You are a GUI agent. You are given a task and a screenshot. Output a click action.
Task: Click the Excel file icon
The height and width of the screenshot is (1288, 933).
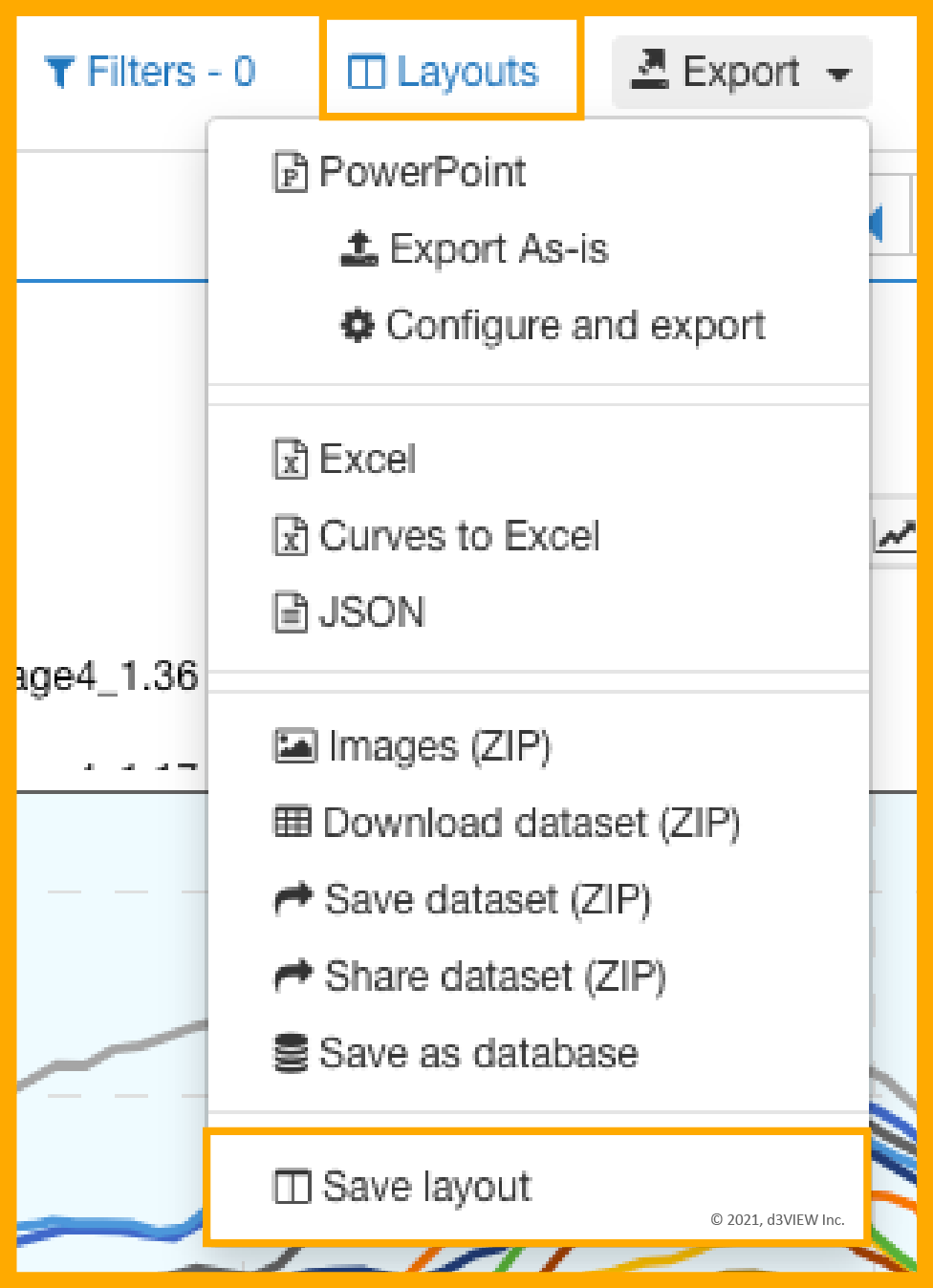point(290,459)
